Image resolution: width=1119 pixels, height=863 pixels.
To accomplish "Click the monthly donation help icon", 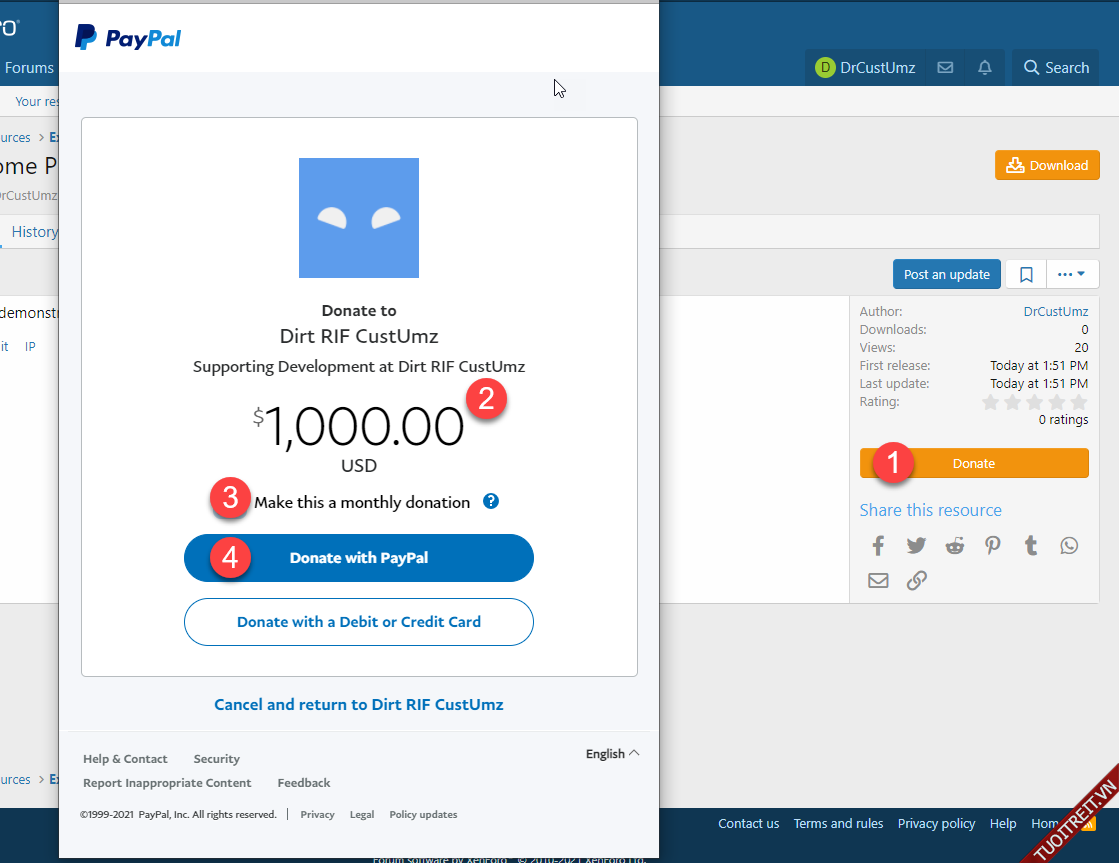I will 491,501.
